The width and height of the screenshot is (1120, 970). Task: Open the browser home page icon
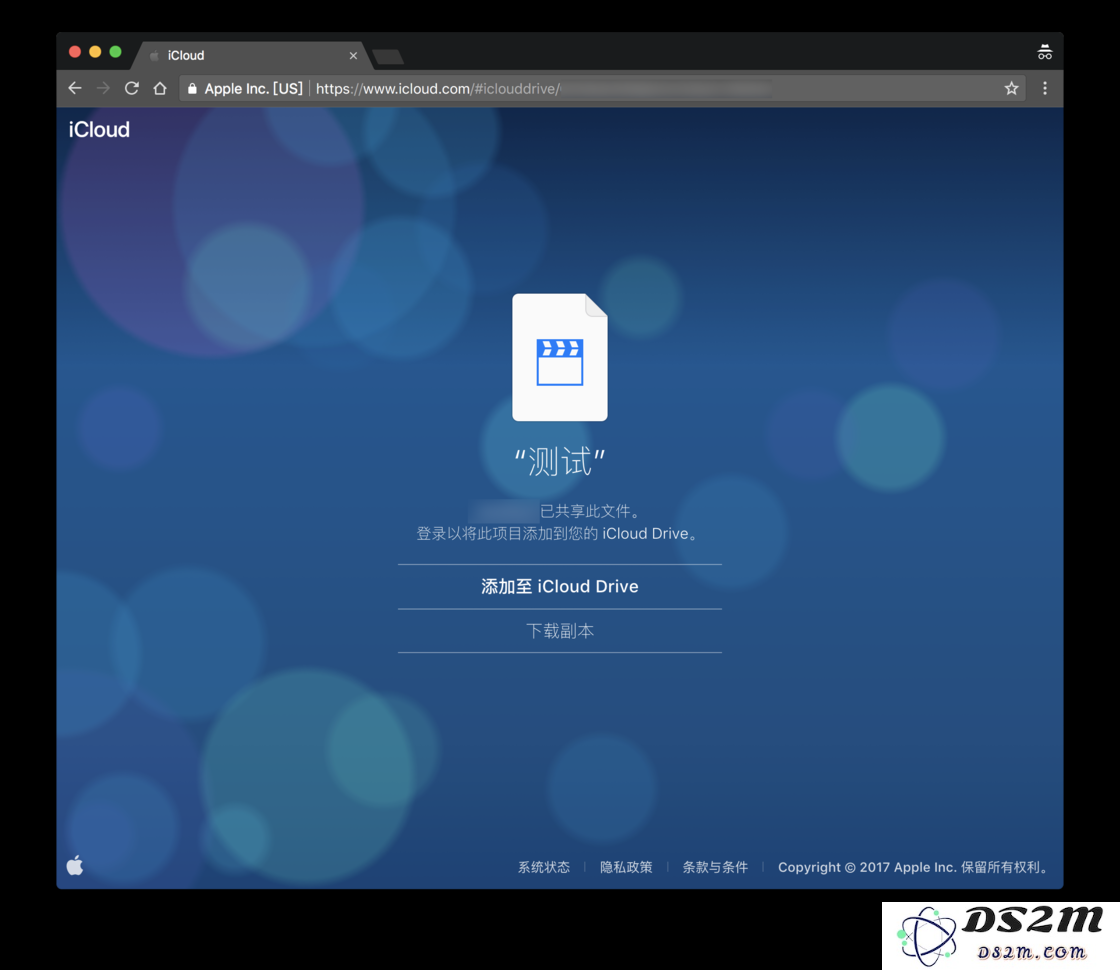pos(160,89)
